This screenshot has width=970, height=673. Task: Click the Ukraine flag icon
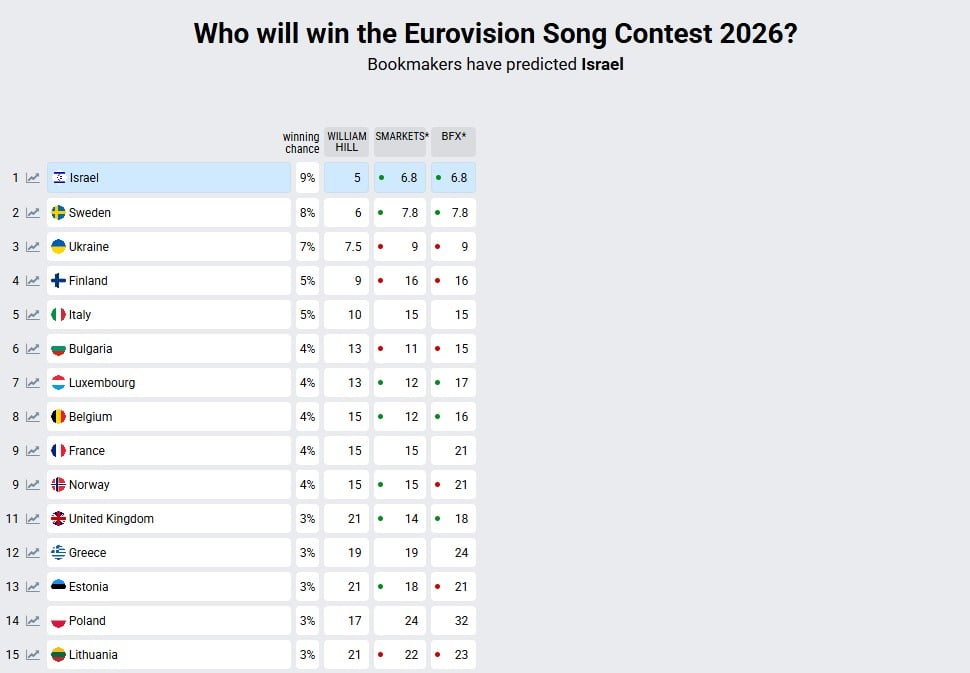tap(58, 246)
